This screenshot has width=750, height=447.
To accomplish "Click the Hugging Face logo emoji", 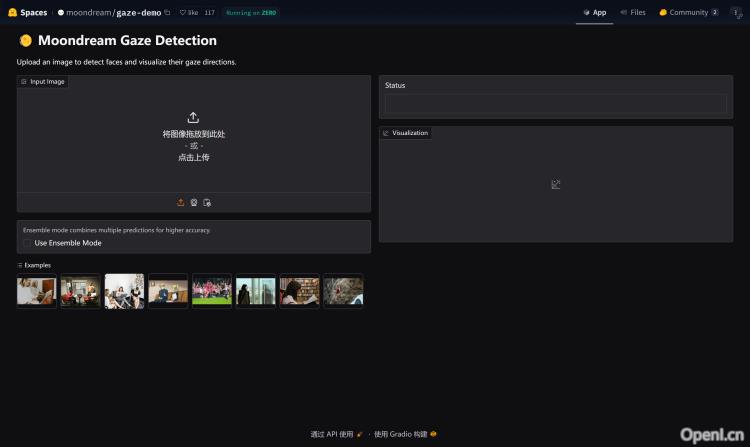I will tap(12, 12).
